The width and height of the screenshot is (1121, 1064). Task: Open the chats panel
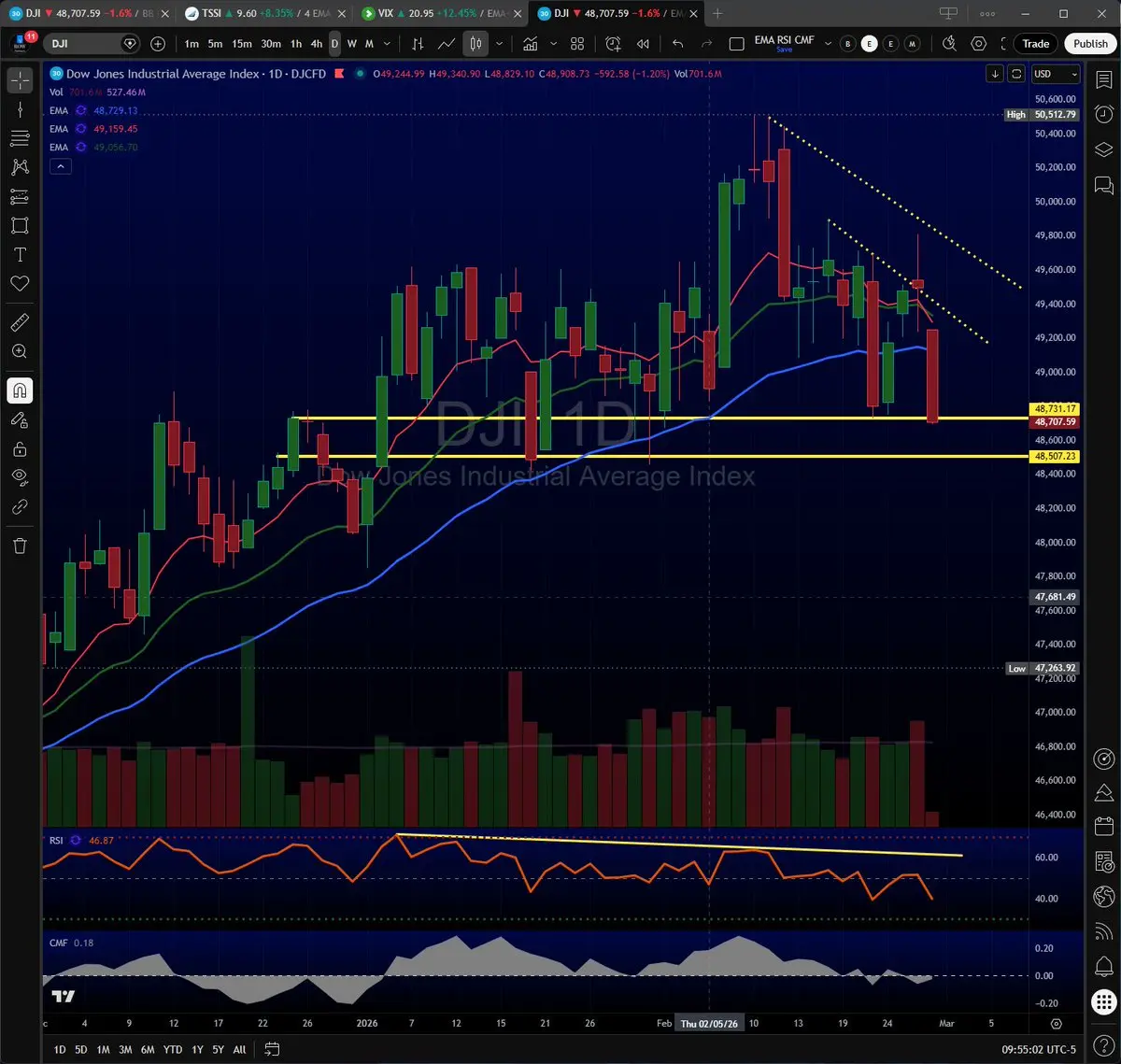tap(1103, 185)
